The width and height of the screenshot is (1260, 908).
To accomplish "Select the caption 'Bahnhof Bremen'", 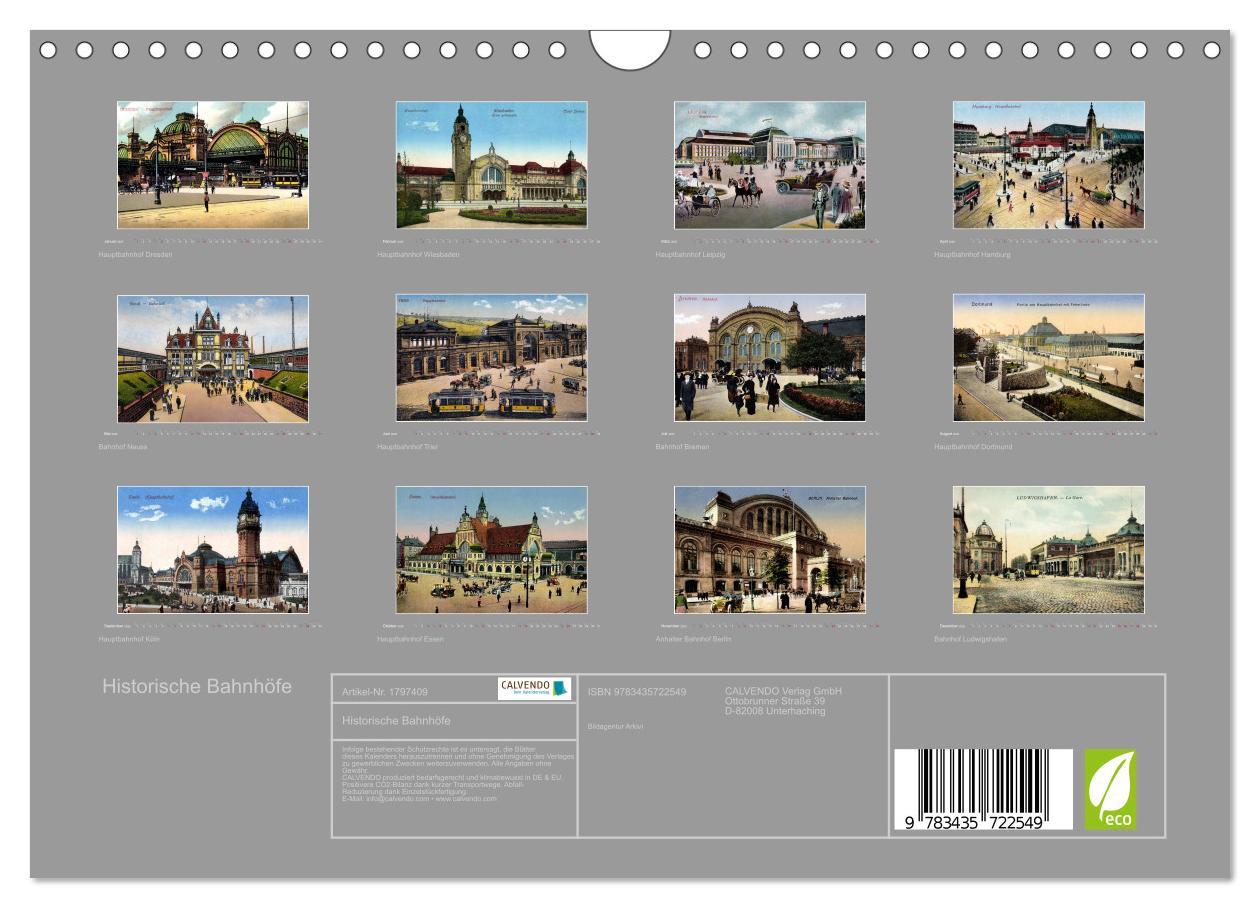I will pos(682,447).
